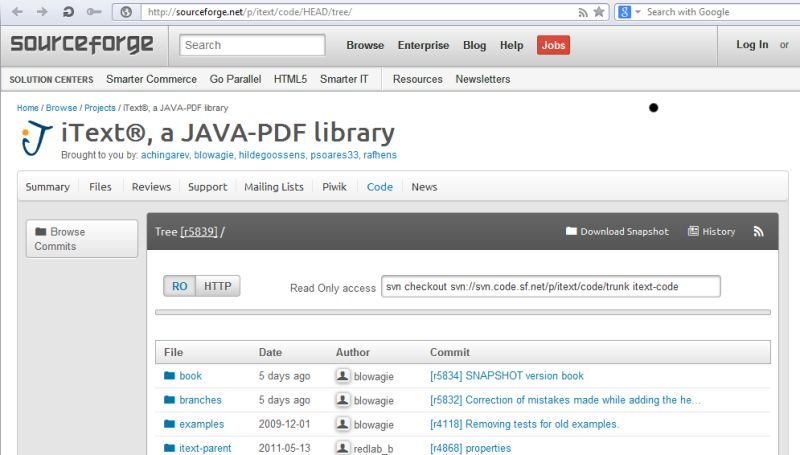Open the hildegoossens author profile
Image resolution: width=800 pixels, height=455 pixels.
(272, 155)
